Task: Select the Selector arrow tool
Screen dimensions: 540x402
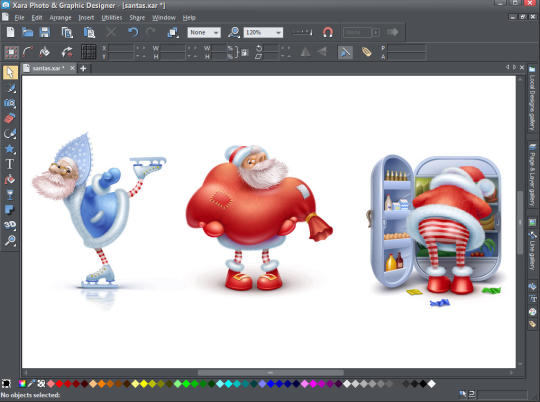Action: point(10,73)
